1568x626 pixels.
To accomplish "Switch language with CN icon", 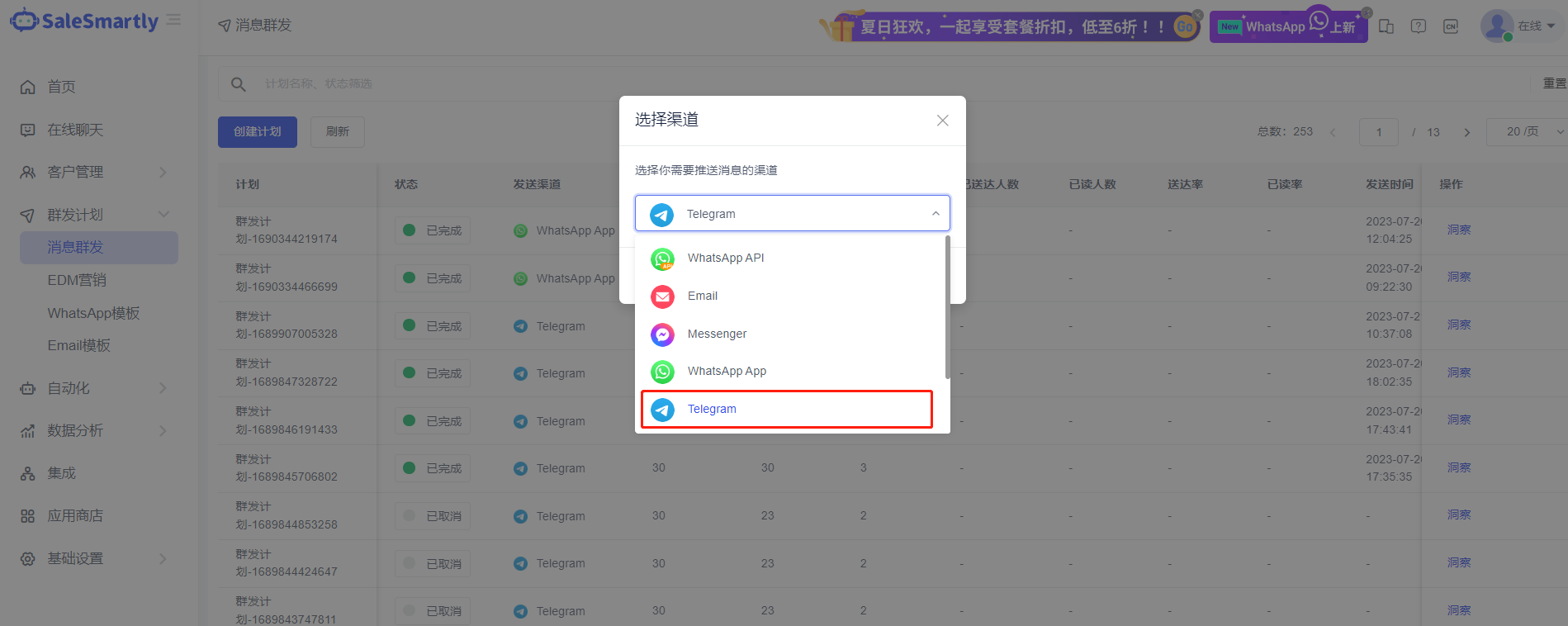I will [x=1451, y=26].
